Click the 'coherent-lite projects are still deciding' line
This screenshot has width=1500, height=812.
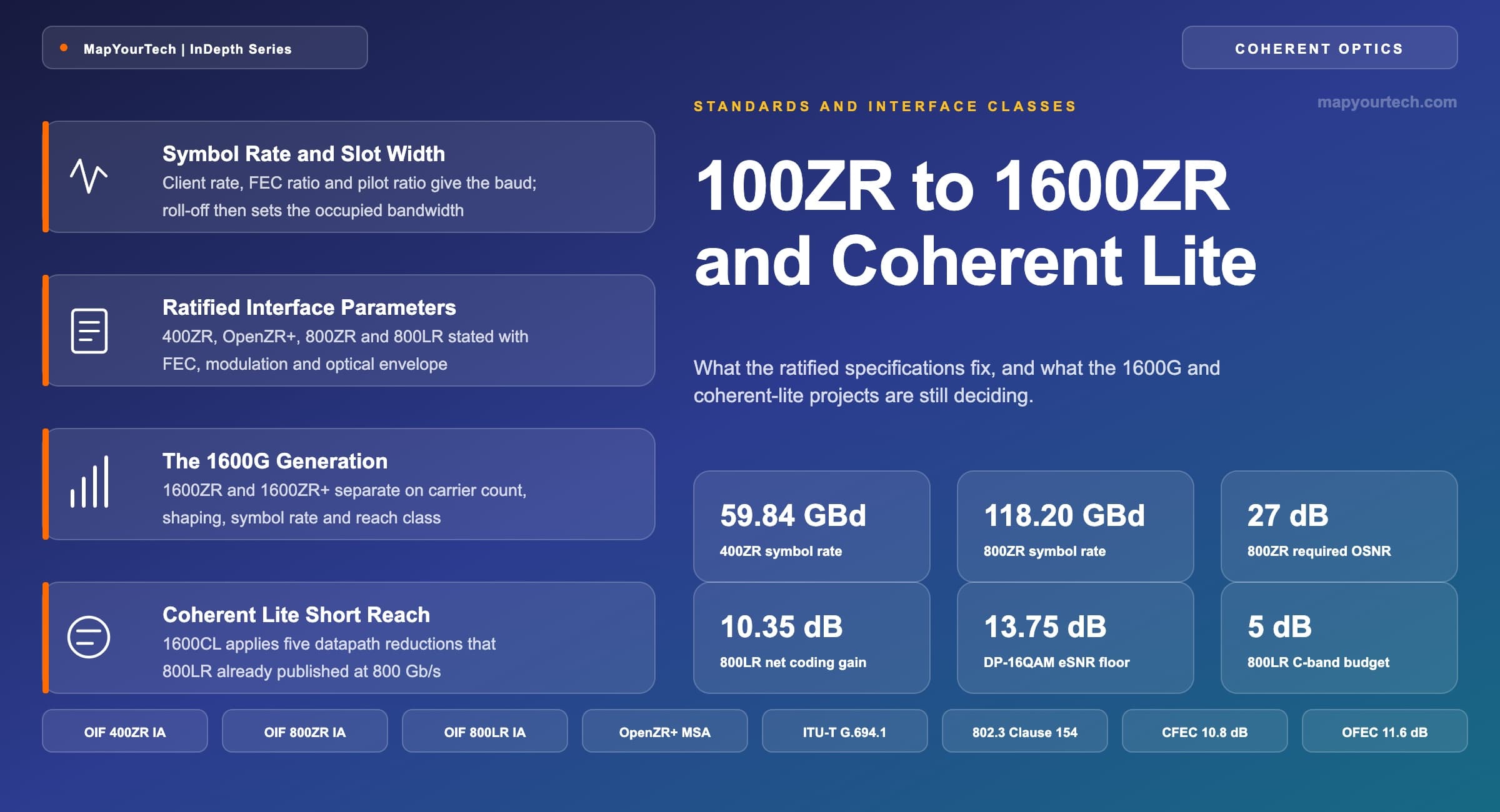(864, 395)
